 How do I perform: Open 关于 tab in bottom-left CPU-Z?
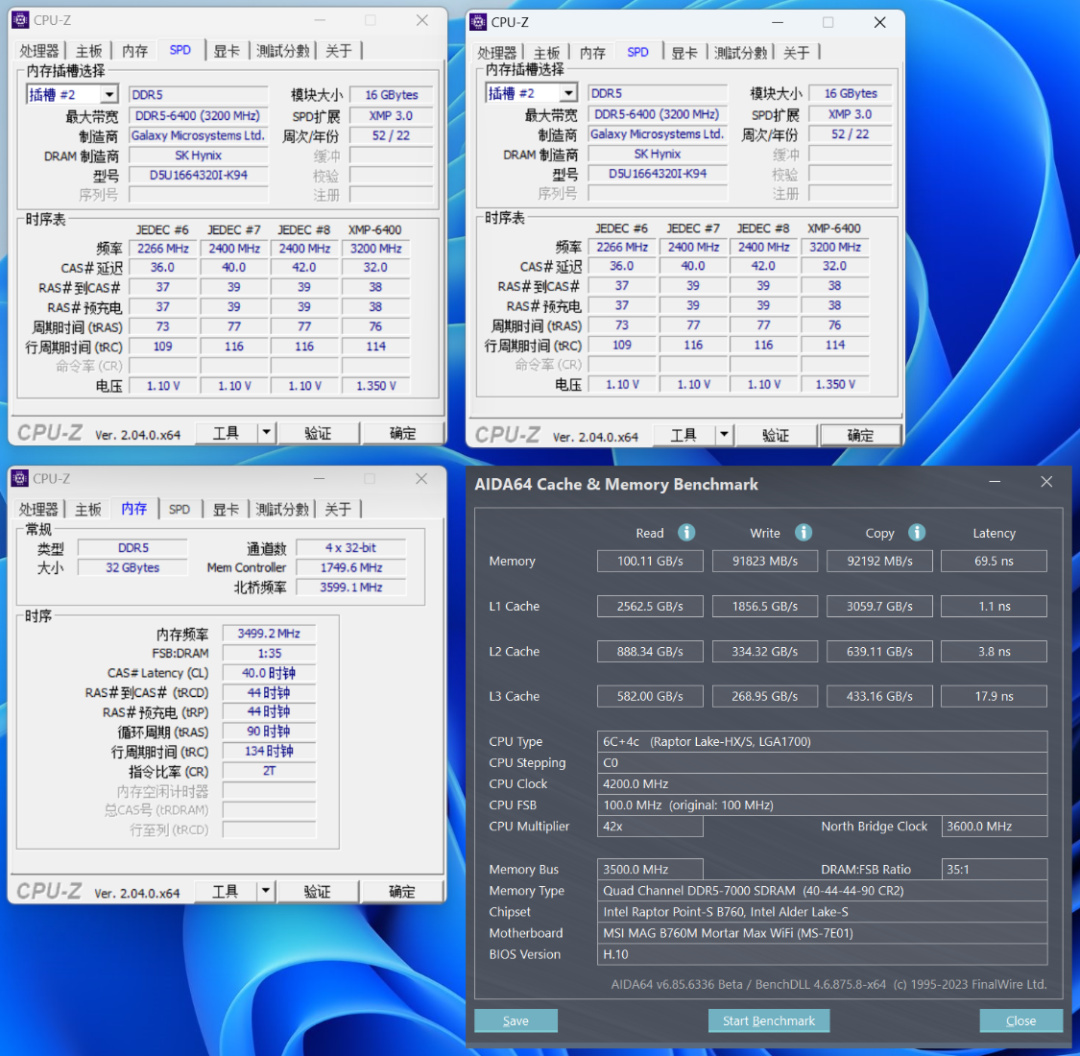tap(338, 509)
